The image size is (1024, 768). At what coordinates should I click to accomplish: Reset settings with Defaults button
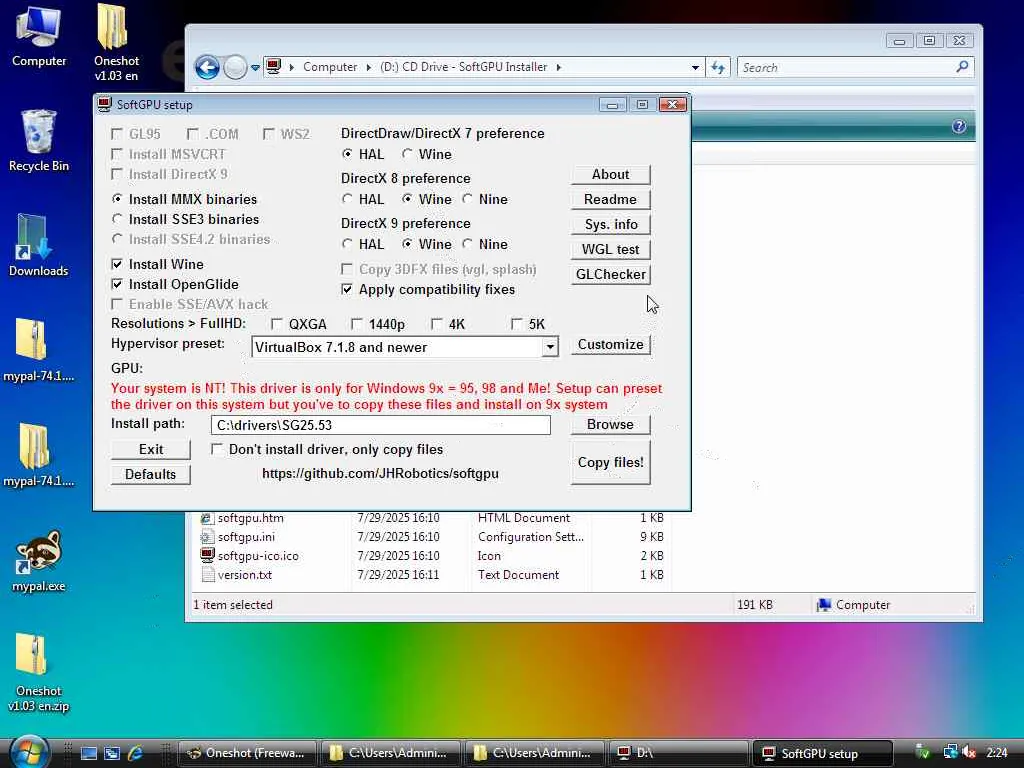pos(151,474)
